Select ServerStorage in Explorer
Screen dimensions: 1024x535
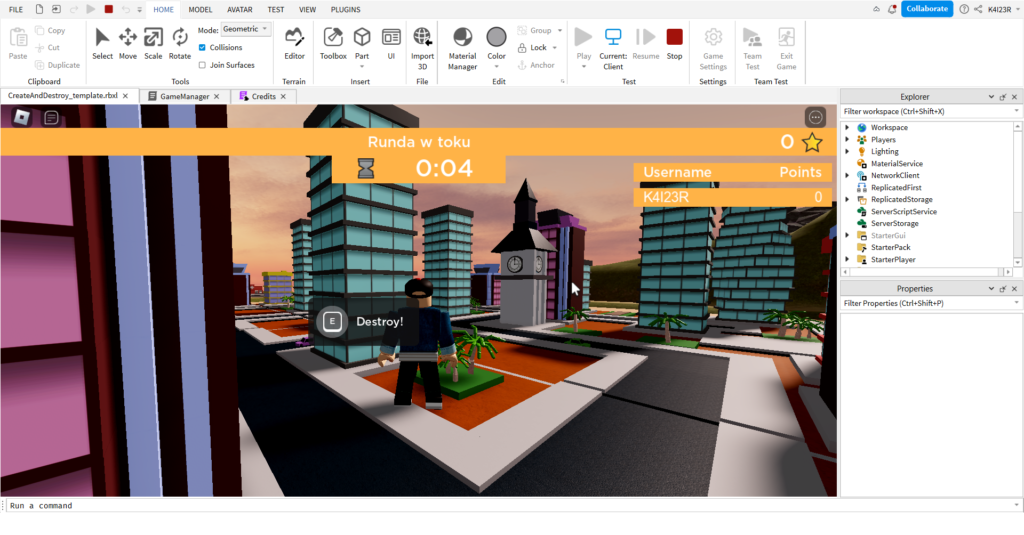tap(894, 223)
